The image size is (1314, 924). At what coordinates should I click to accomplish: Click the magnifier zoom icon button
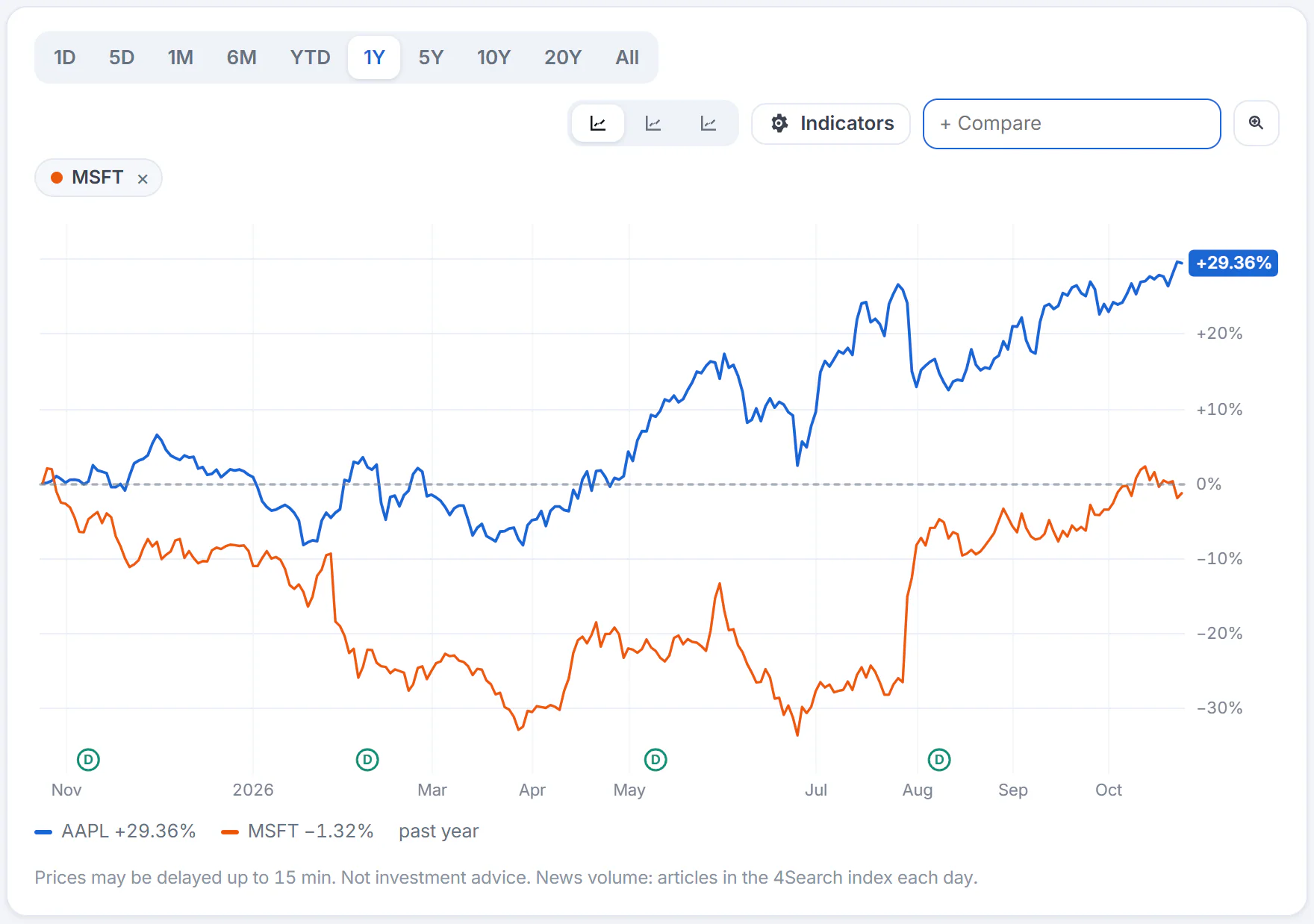tap(1257, 123)
